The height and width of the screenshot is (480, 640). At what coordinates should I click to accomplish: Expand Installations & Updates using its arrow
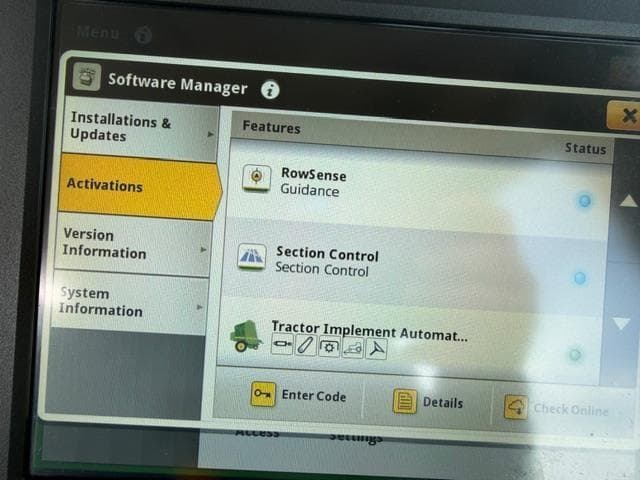(211, 133)
